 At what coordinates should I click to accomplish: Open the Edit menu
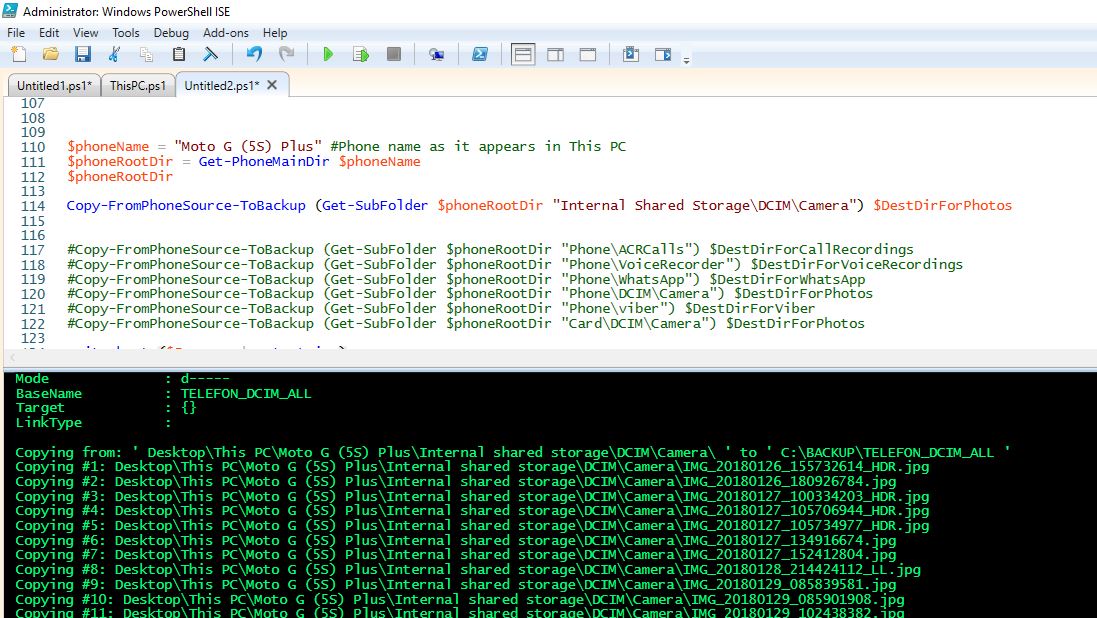click(x=49, y=33)
